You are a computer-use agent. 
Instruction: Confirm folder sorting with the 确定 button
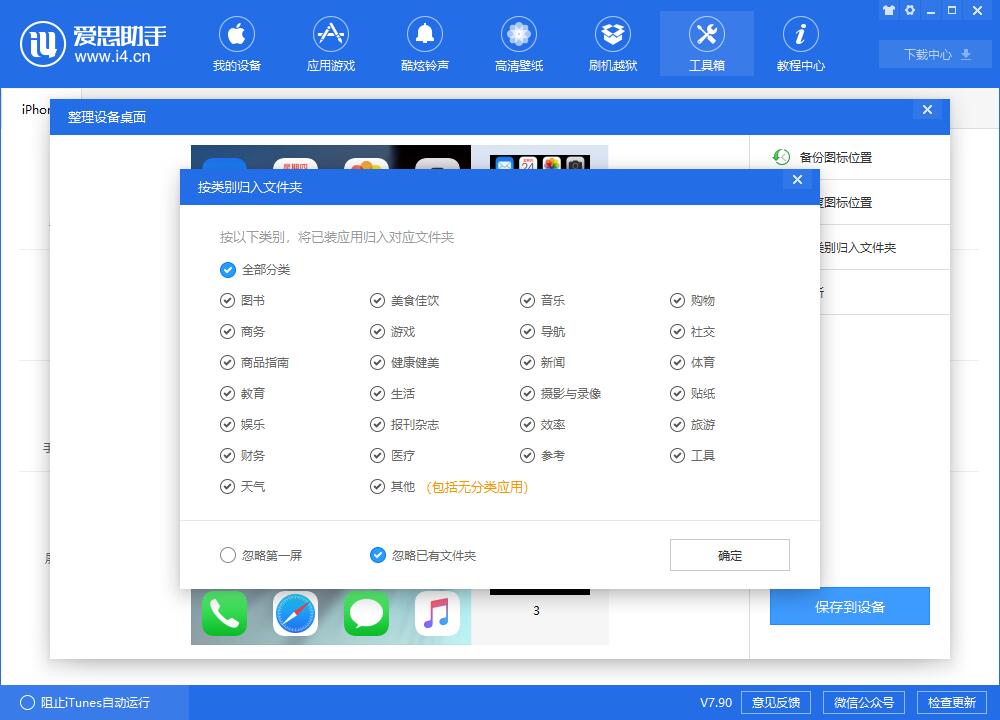click(729, 555)
